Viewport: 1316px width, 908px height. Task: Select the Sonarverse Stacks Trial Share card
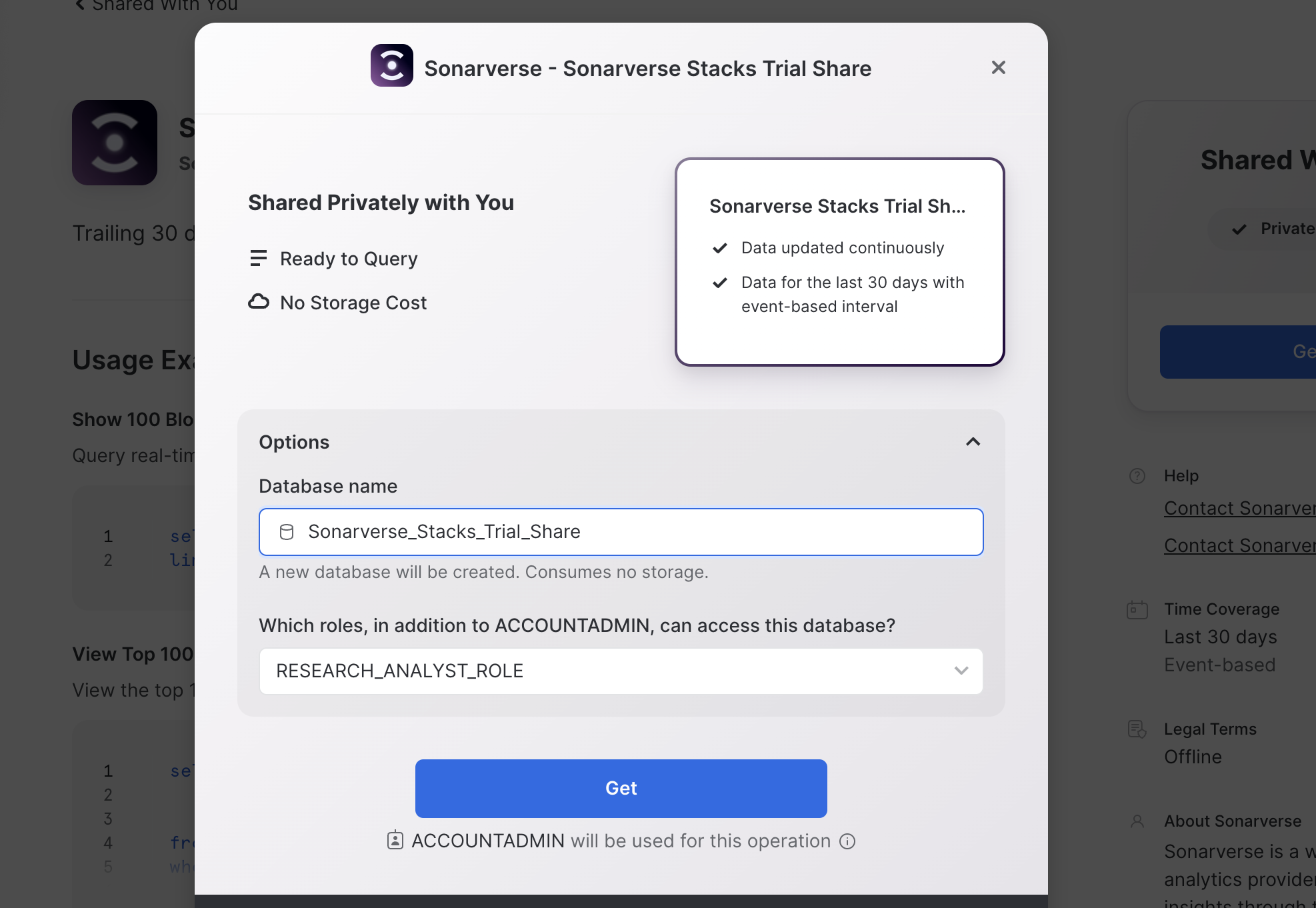coord(839,262)
